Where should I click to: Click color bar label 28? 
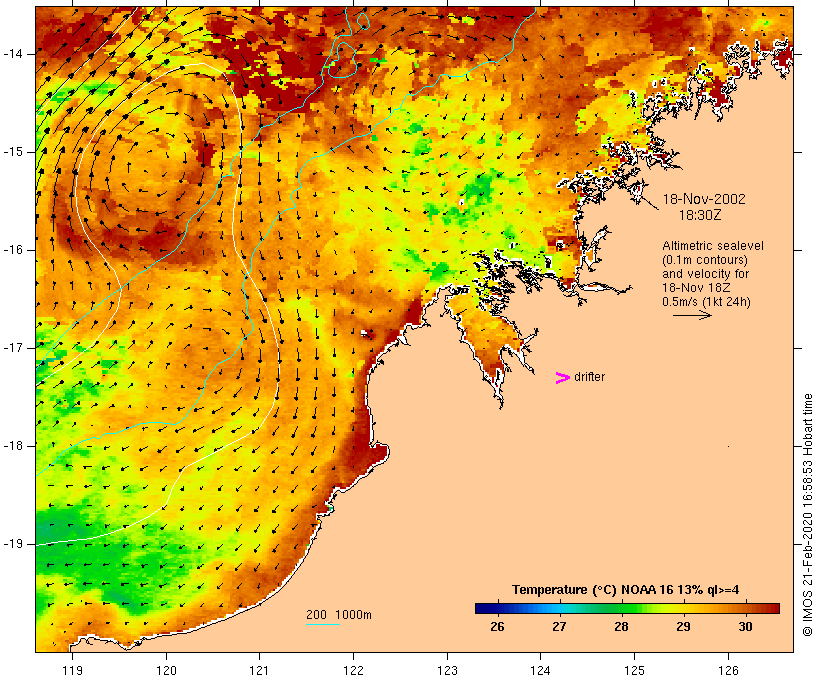(x=621, y=626)
